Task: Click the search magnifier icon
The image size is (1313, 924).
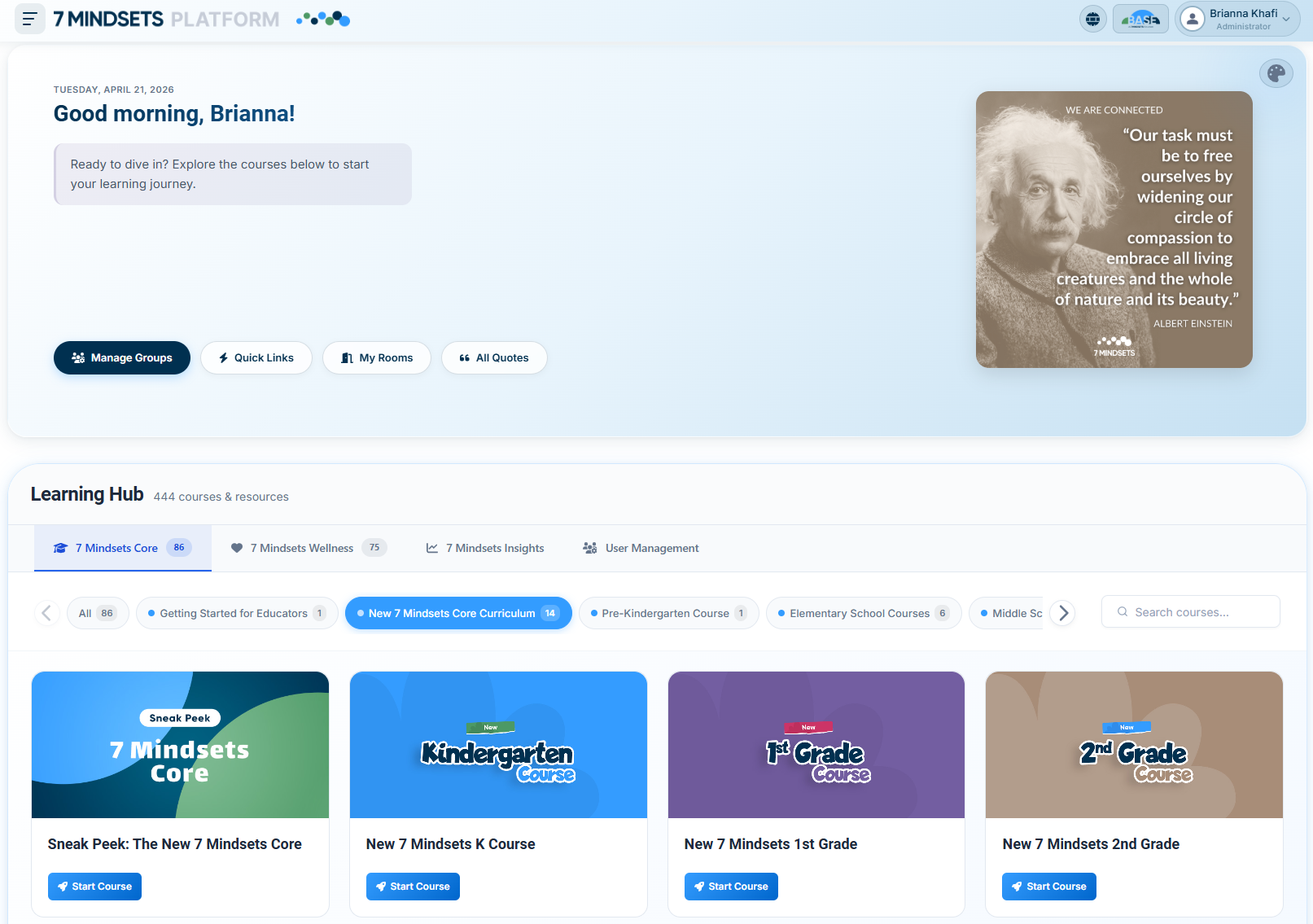Action: point(1123,612)
